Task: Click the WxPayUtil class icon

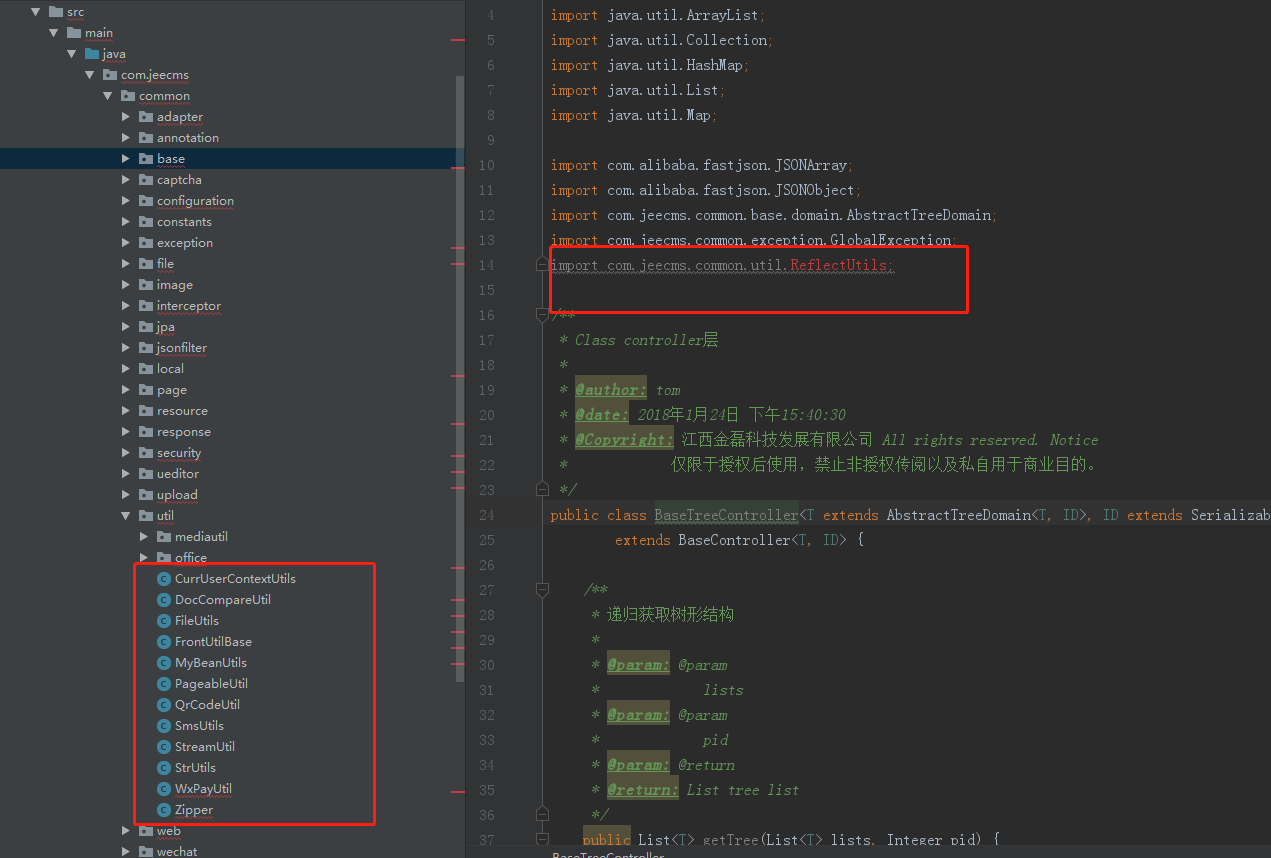Action: point(164,789)
